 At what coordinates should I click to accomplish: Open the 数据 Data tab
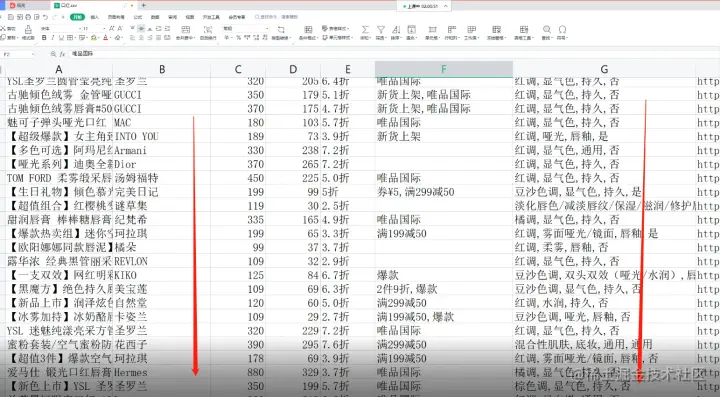[x=155, y=17]
